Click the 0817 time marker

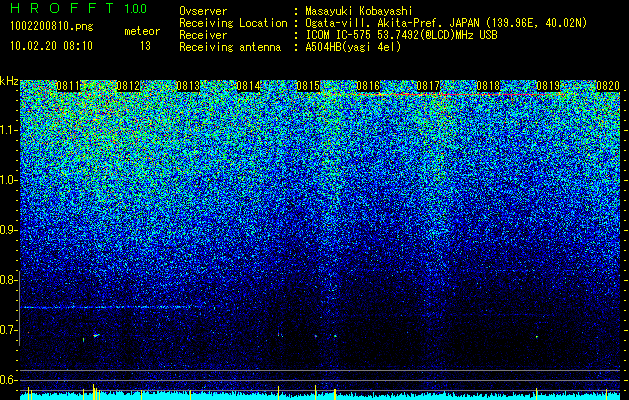428,86
